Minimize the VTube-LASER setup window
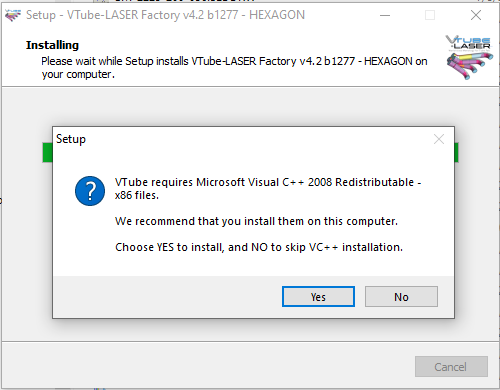 385,15
